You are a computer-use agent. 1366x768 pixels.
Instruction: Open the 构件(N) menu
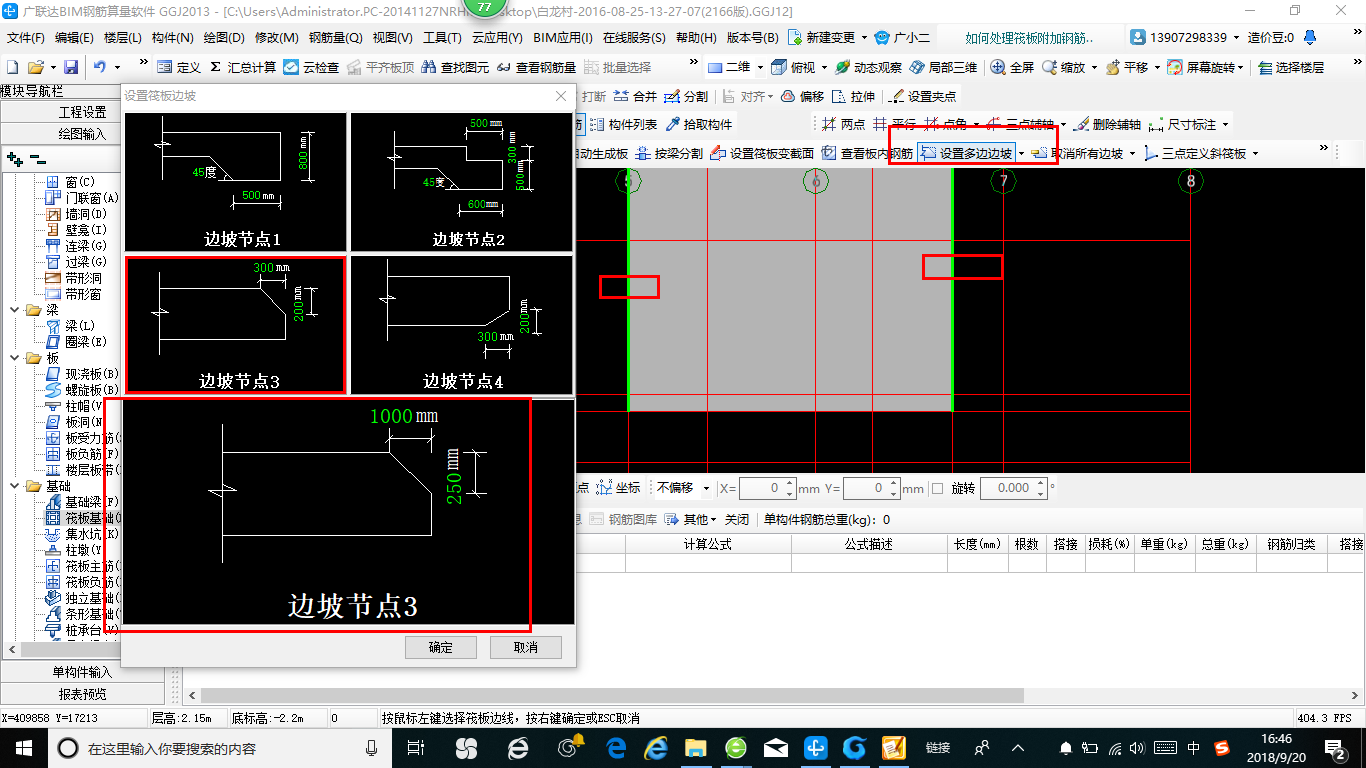(172, 38)
